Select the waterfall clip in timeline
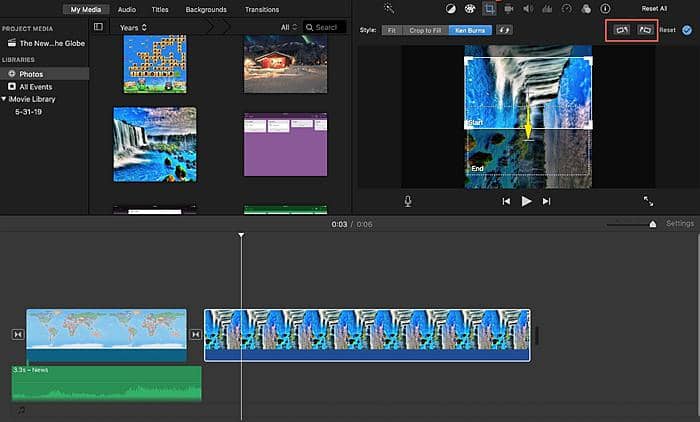 tap(367, 335)
